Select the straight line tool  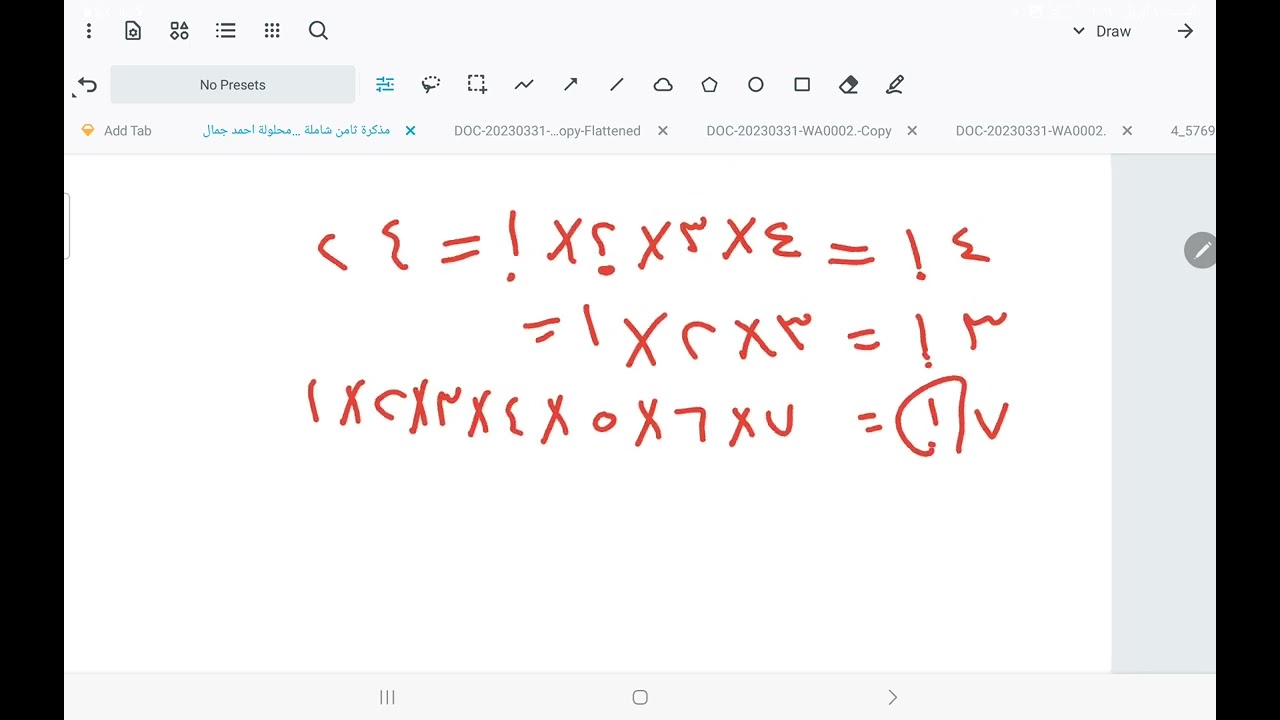(617, 85)
